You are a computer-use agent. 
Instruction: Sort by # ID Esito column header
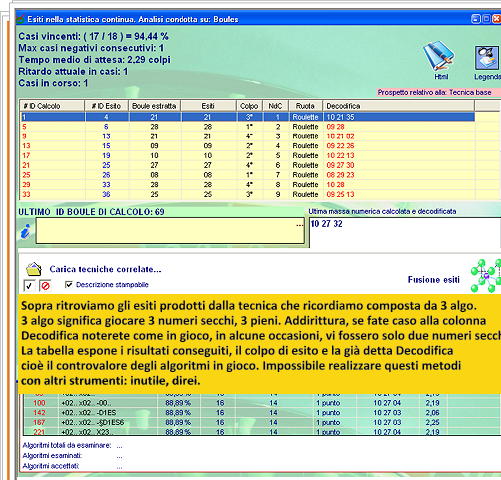click(107, 106)
